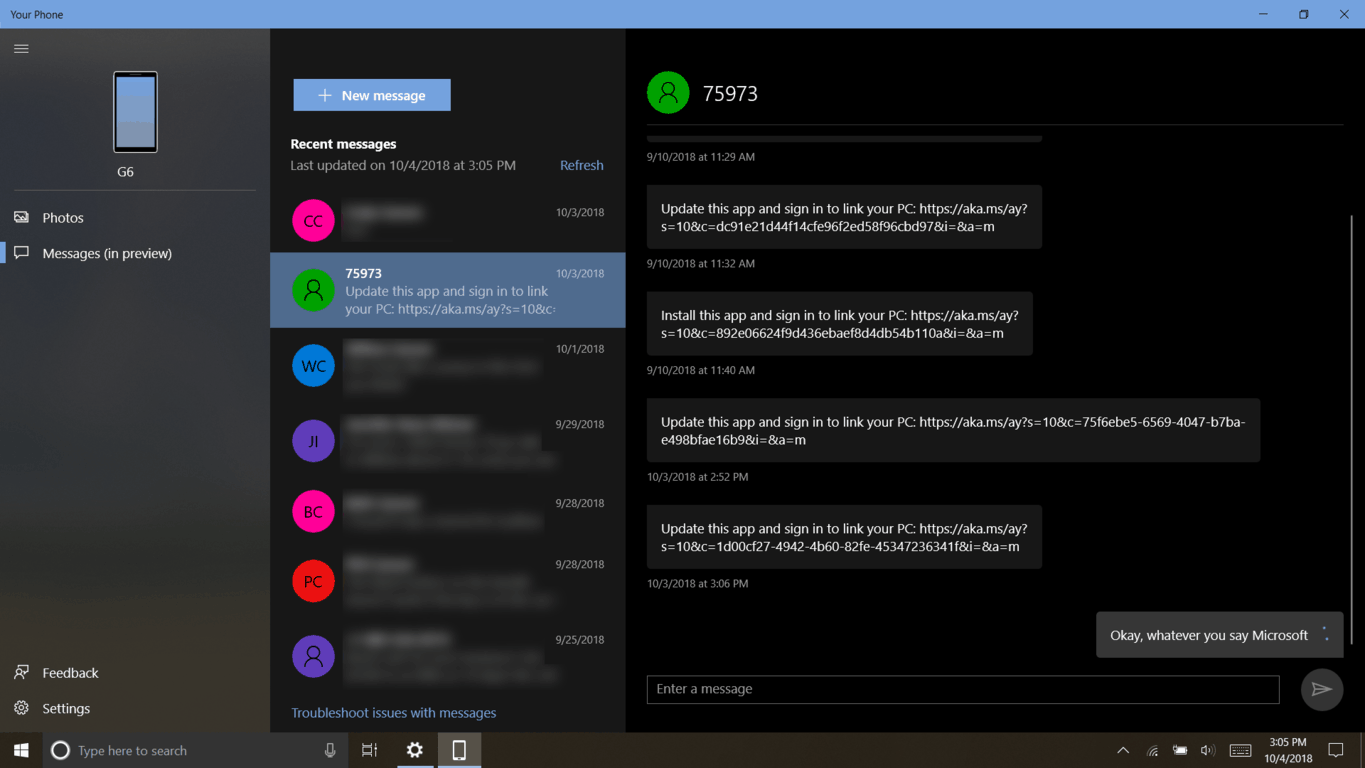The image size is (1365, 768).
Task: Open the Settings app on the taskbar
Action: coord(414,750)
